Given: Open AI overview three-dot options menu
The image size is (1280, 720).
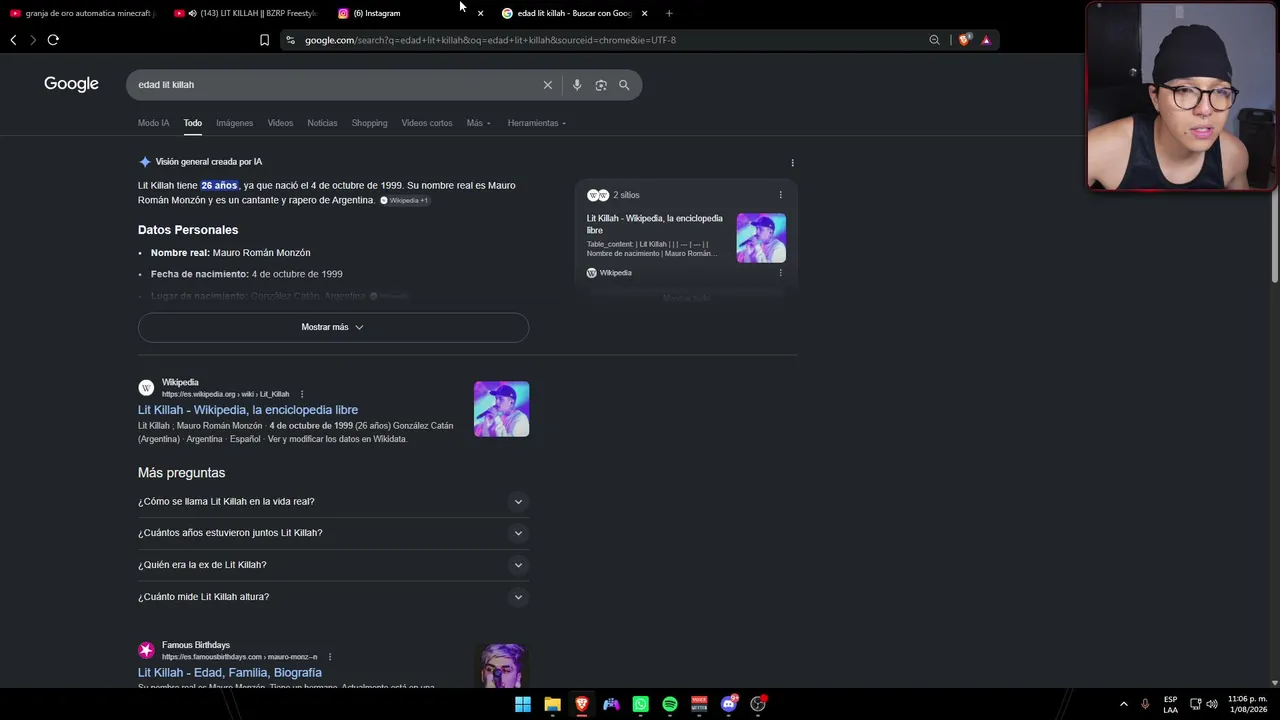Looking at the screenshot, I should click(792, 163).
